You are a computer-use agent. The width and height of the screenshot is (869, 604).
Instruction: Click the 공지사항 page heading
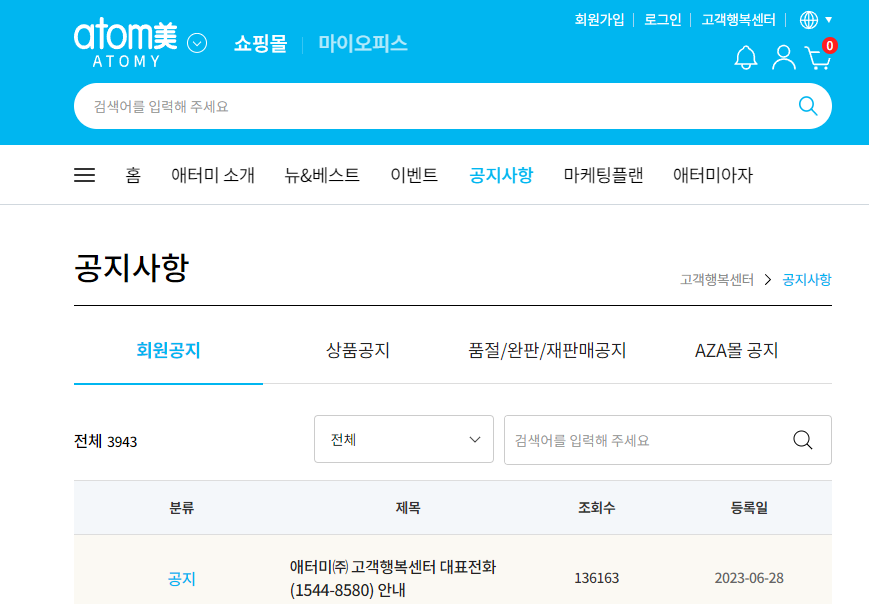[x=132, y=268]
